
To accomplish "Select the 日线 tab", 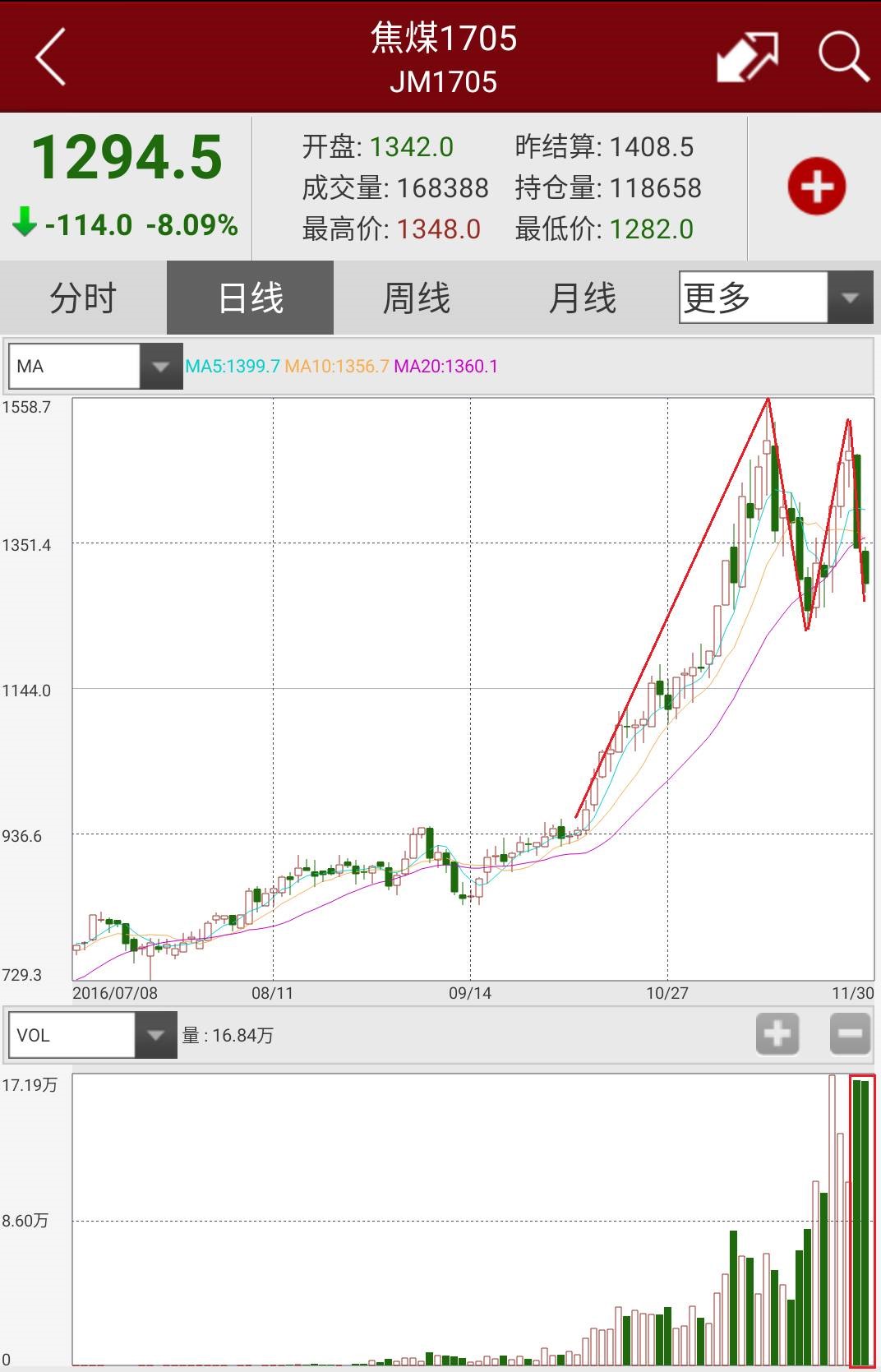I will point(250,298).
